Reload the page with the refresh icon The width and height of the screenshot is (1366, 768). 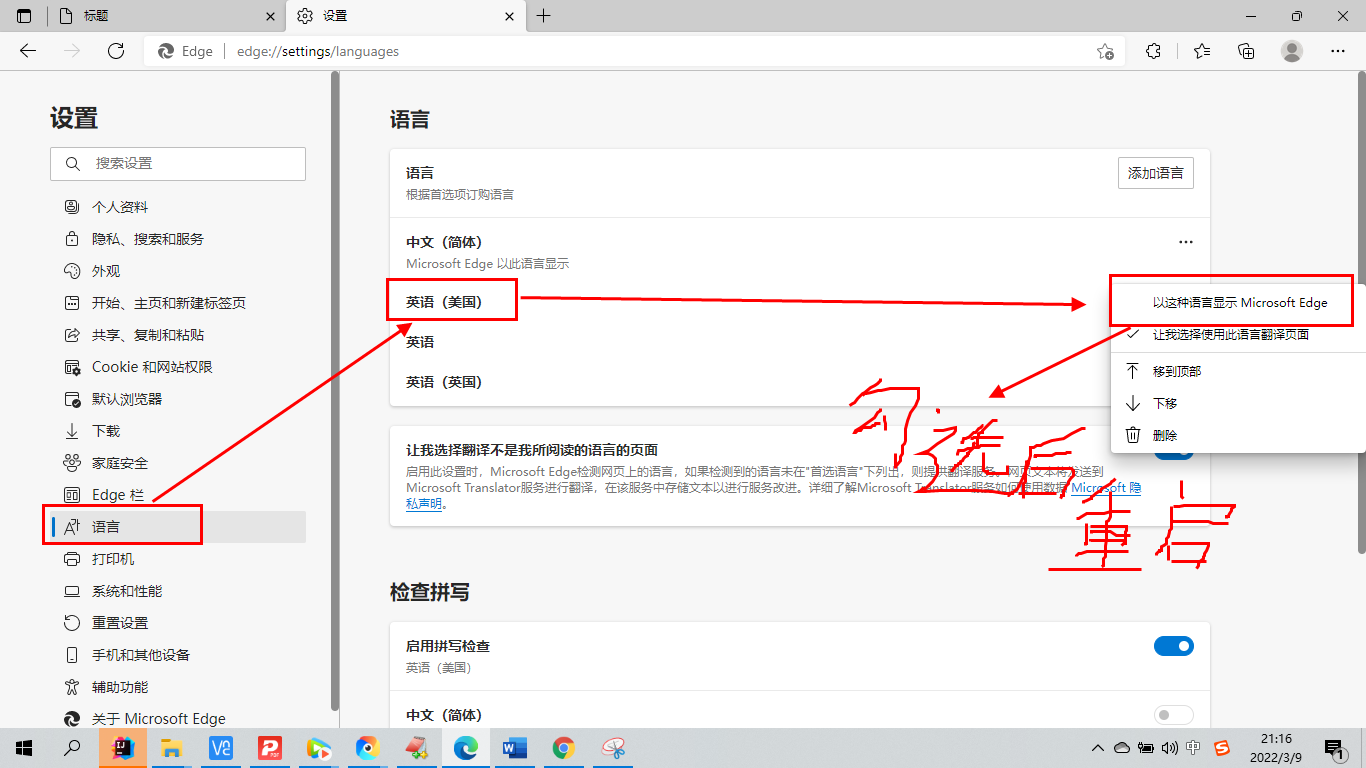tap(116, 51)
